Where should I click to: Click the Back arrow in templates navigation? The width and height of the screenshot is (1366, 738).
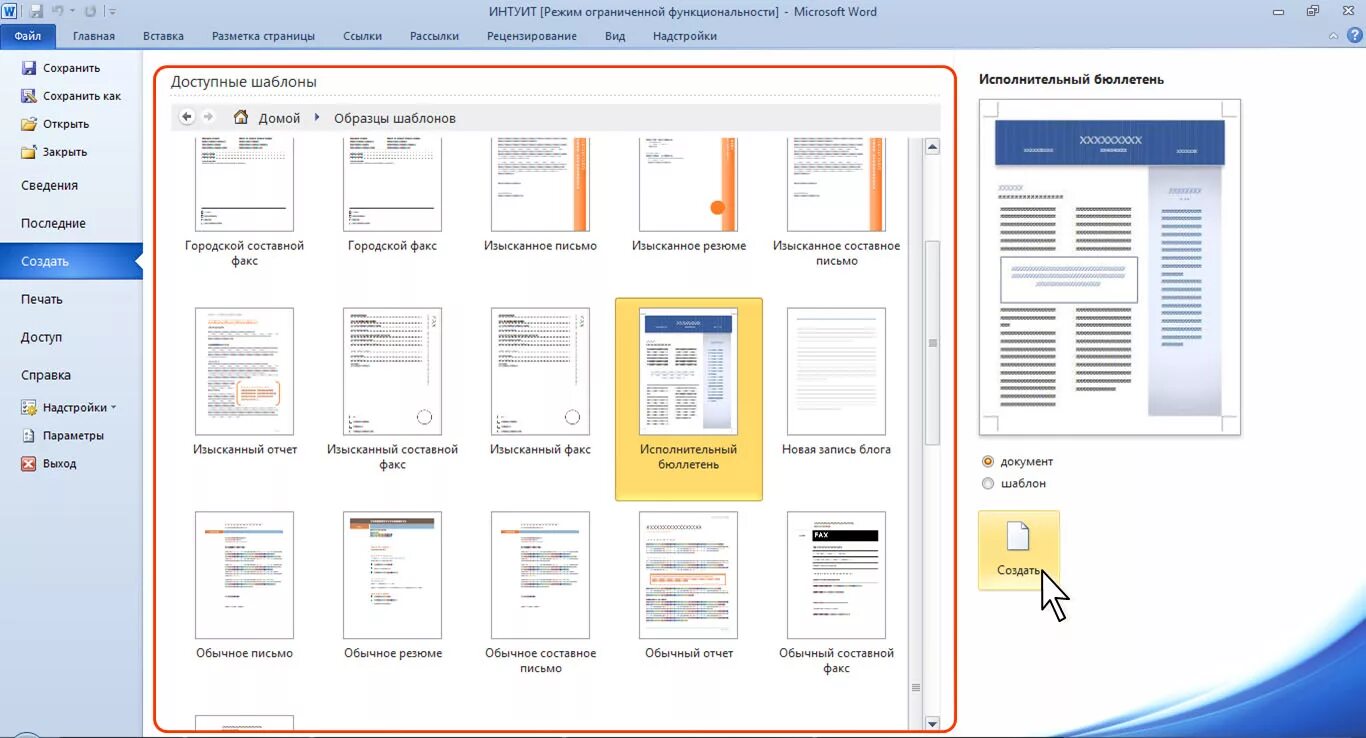point(187,117)
